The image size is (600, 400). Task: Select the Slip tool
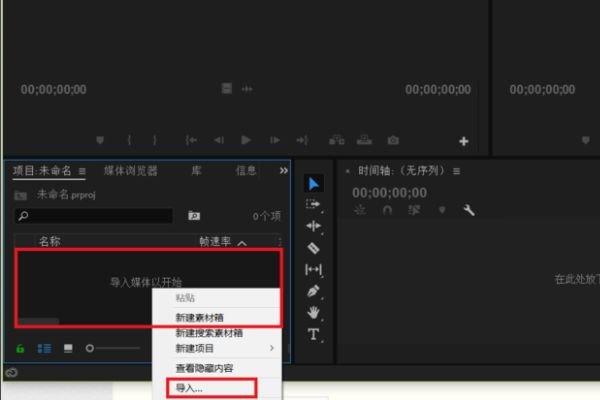pyautogui.click(x=313, y=269)
